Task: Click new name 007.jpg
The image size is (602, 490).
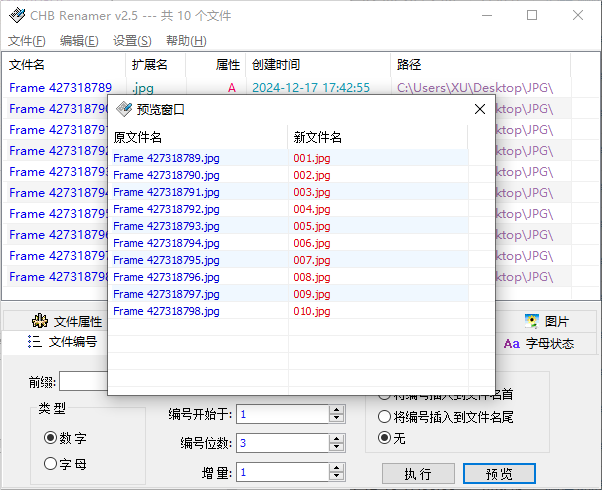Action: point(312,260)
